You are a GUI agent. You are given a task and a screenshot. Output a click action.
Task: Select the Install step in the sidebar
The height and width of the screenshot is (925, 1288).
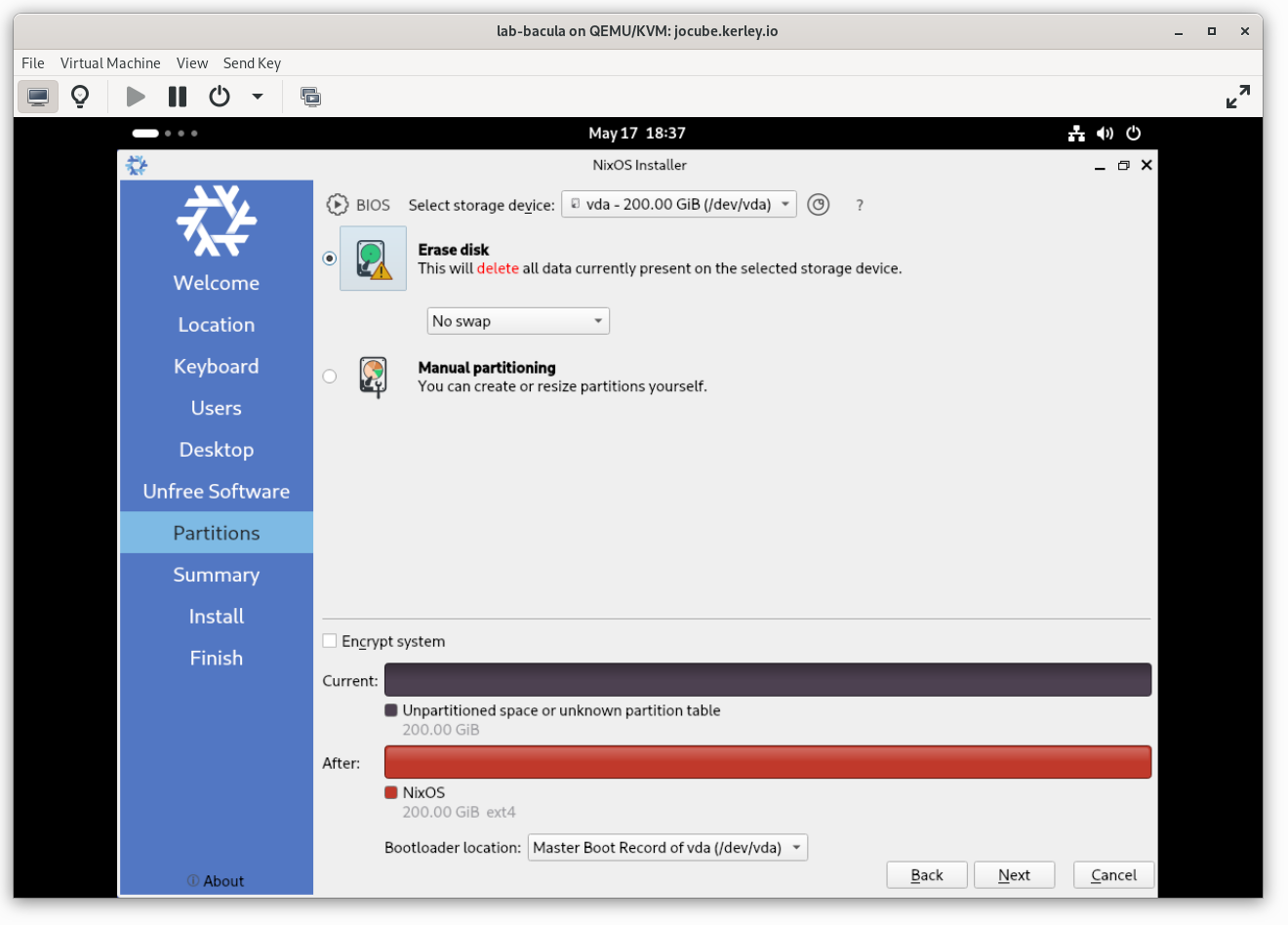tap(217, 617)
